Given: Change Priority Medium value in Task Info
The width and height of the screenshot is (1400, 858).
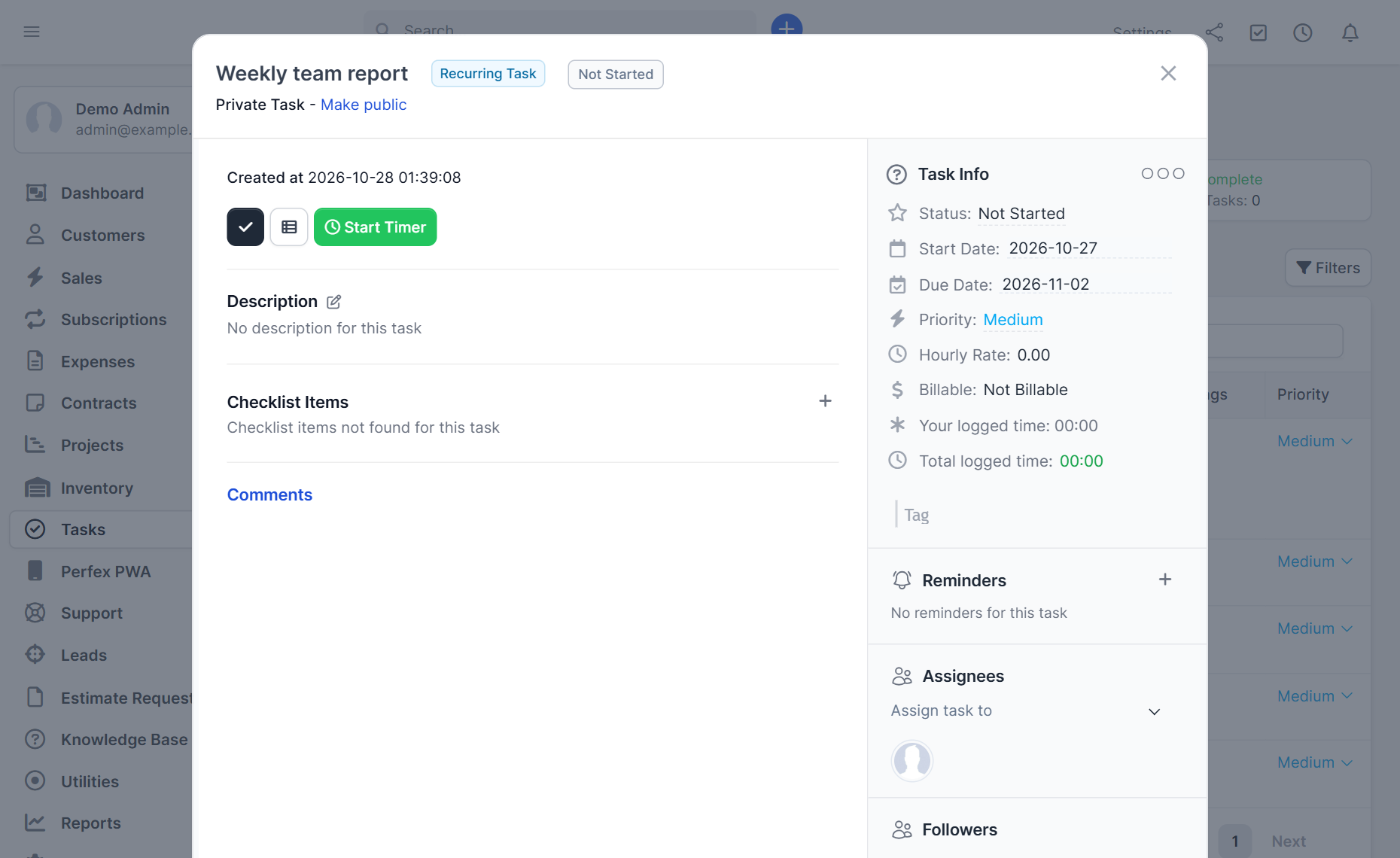Looking at the screenshot, I should point(1013,320).
